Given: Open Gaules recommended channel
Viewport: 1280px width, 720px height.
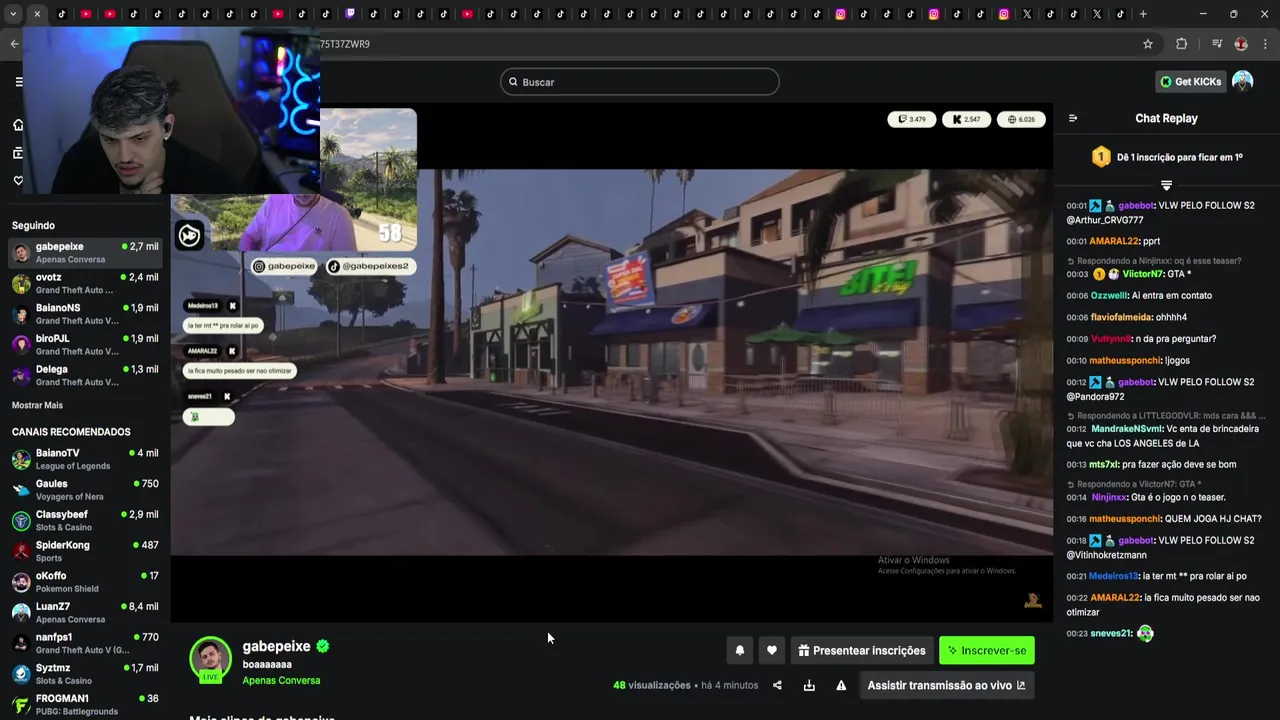Looking at the screenshot, I should 85,490.
